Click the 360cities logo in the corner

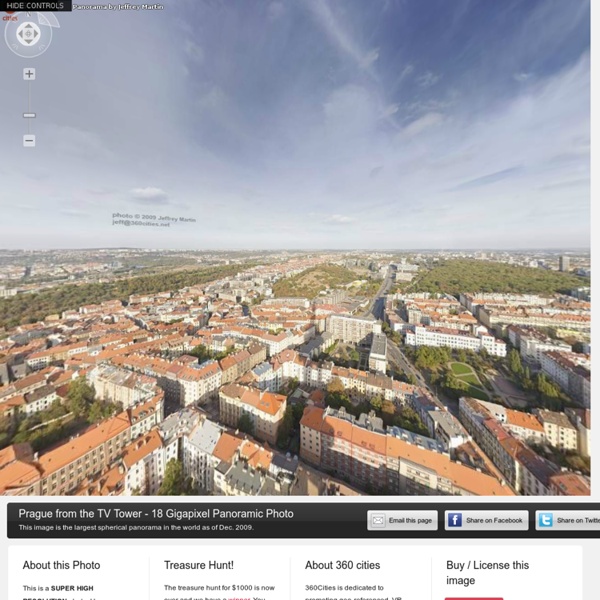point(9,17)
